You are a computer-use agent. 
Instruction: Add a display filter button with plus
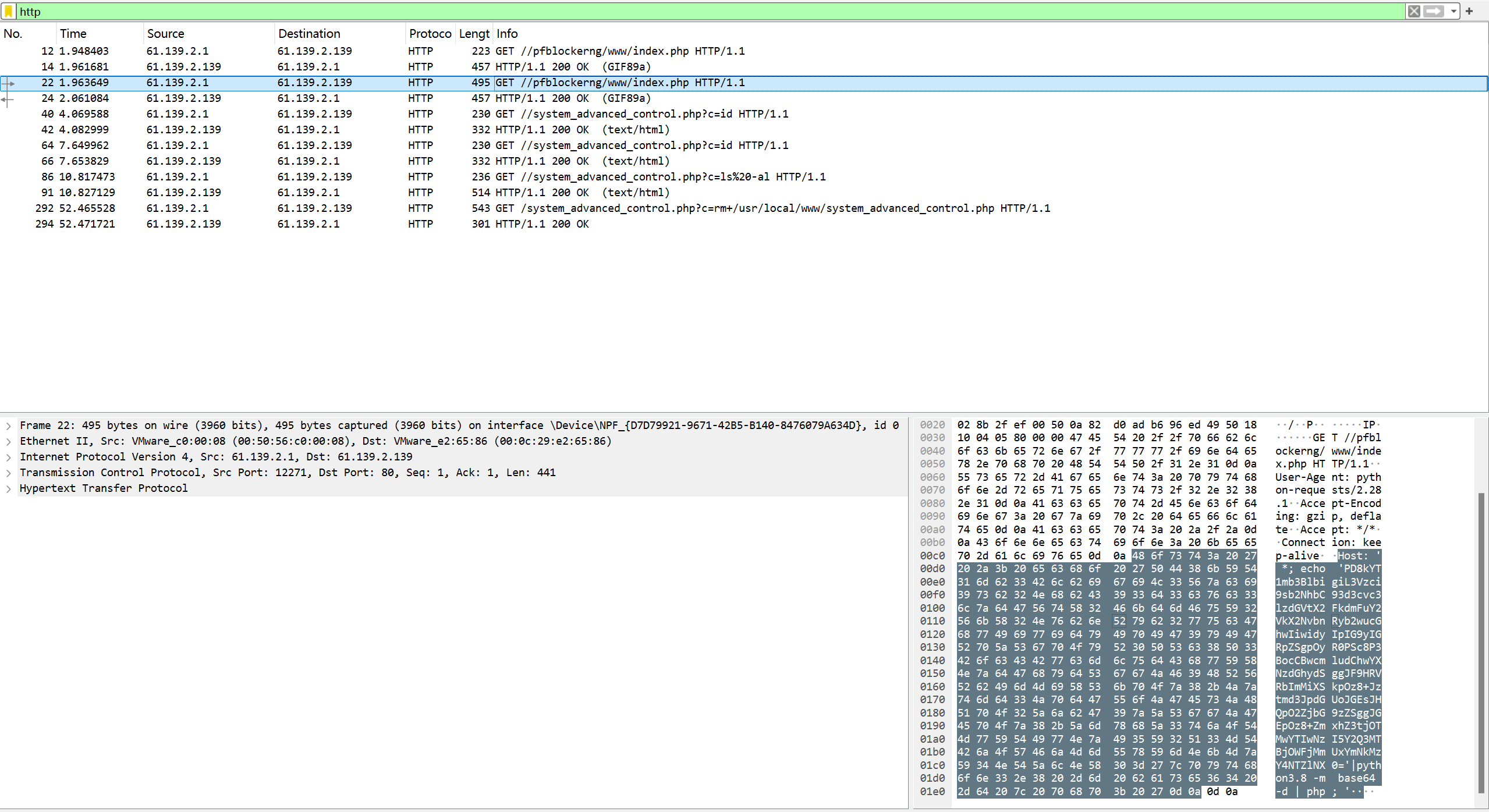tap(1469, 11)
